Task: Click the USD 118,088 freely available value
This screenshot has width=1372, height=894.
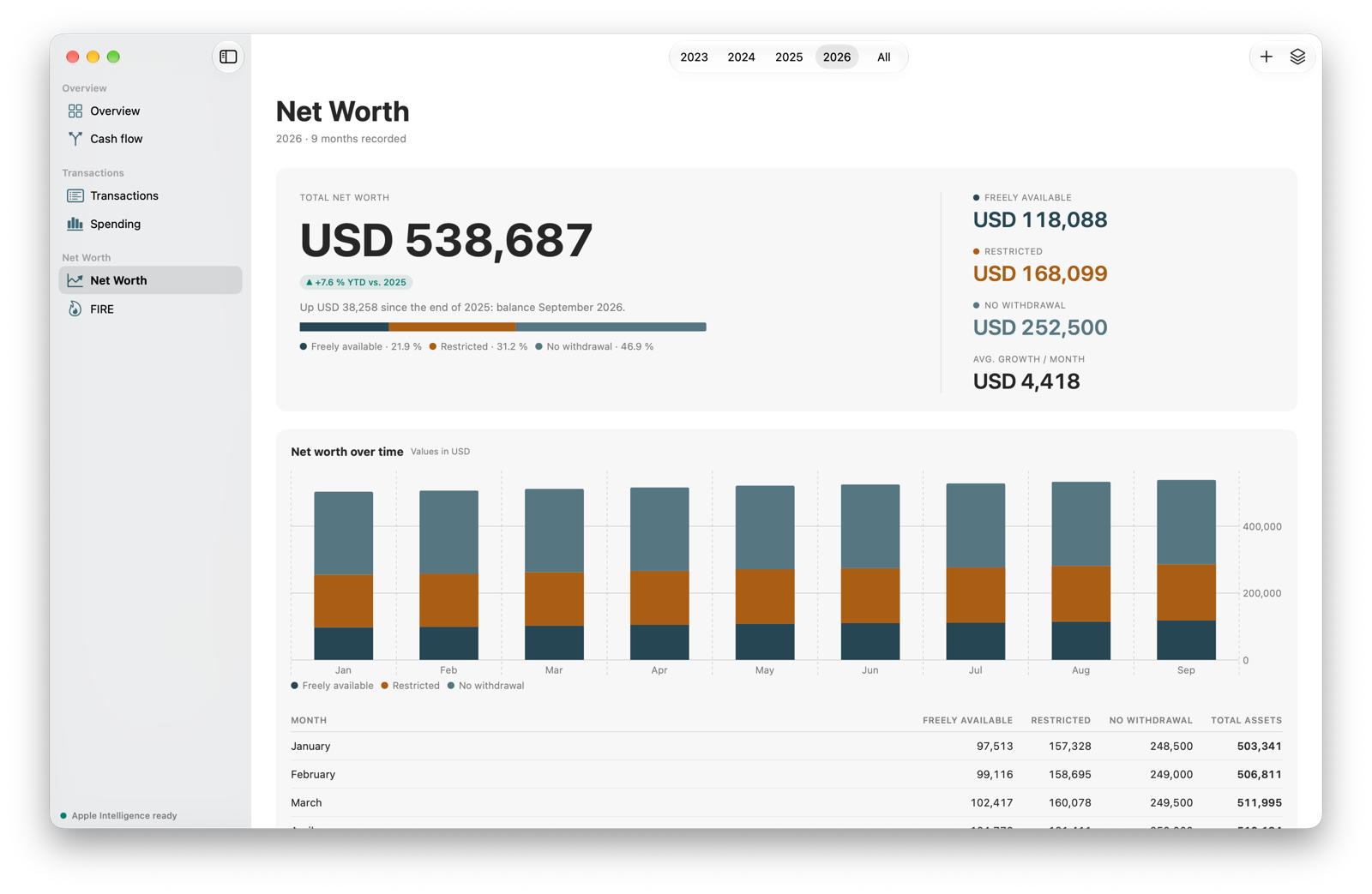Action: pos(1040,219)
